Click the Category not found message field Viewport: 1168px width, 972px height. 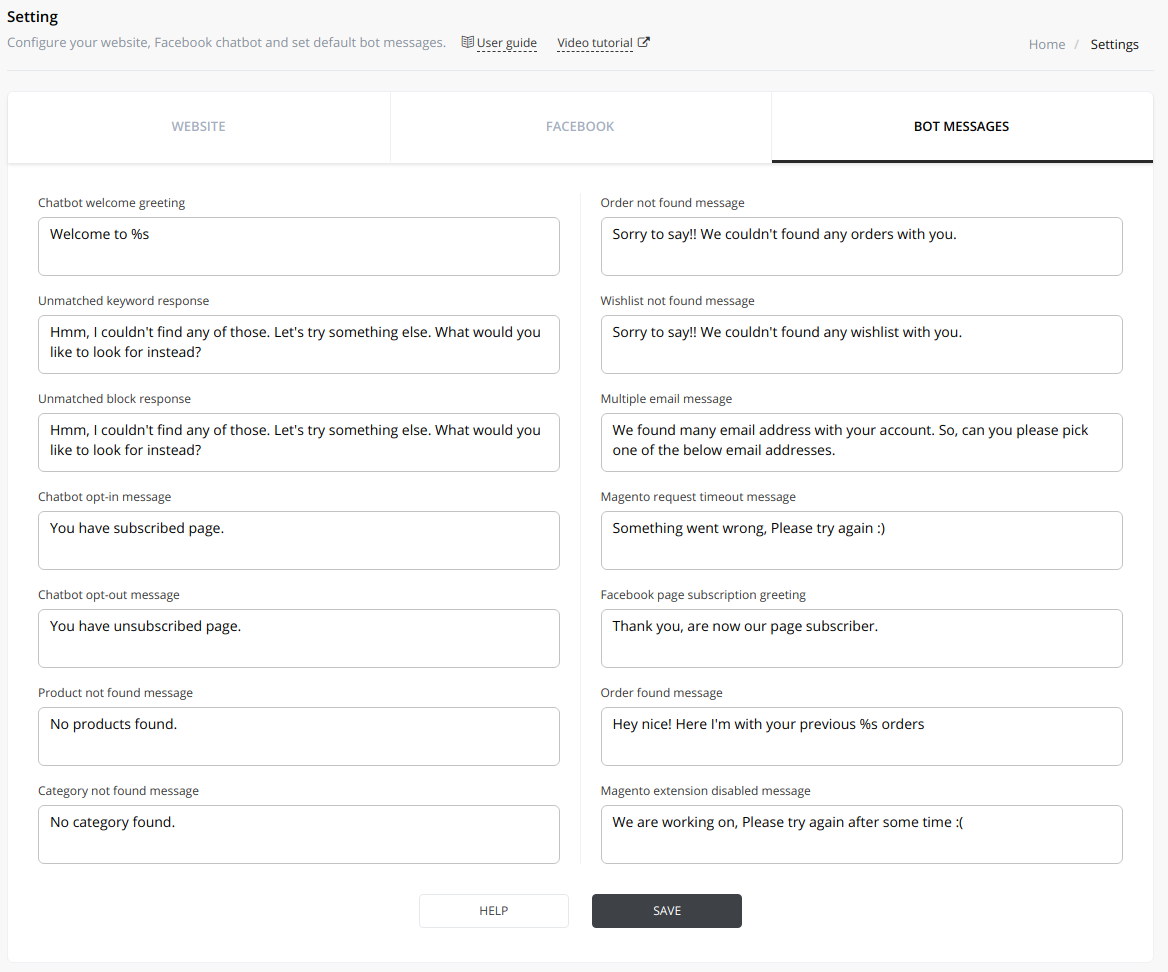point(299,834)
